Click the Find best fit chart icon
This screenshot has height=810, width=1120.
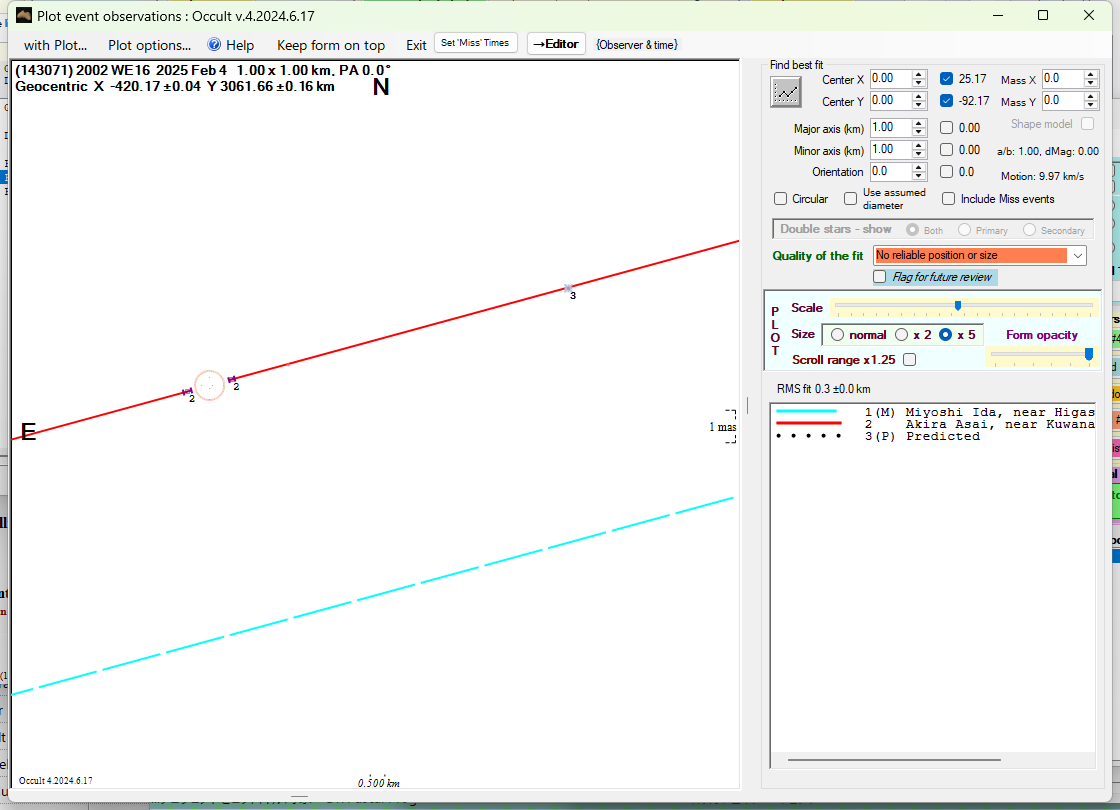pos(787,92)
